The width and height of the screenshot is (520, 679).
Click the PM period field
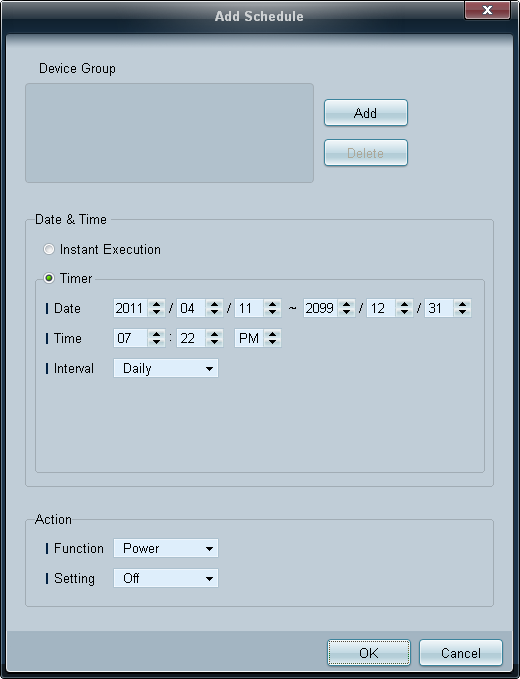(x=249, y=338)
